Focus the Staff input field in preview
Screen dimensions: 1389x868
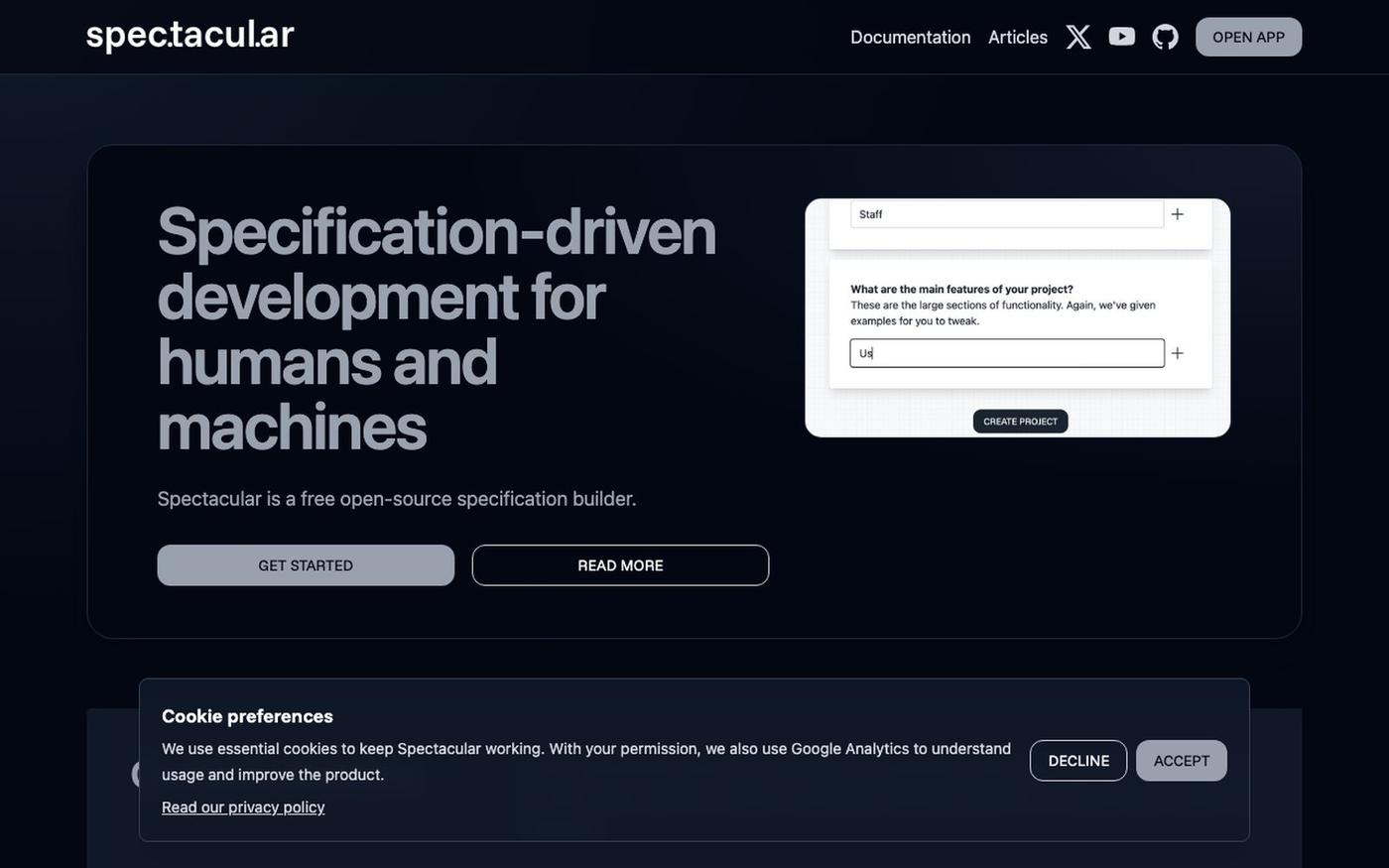tap(1006, 214)
